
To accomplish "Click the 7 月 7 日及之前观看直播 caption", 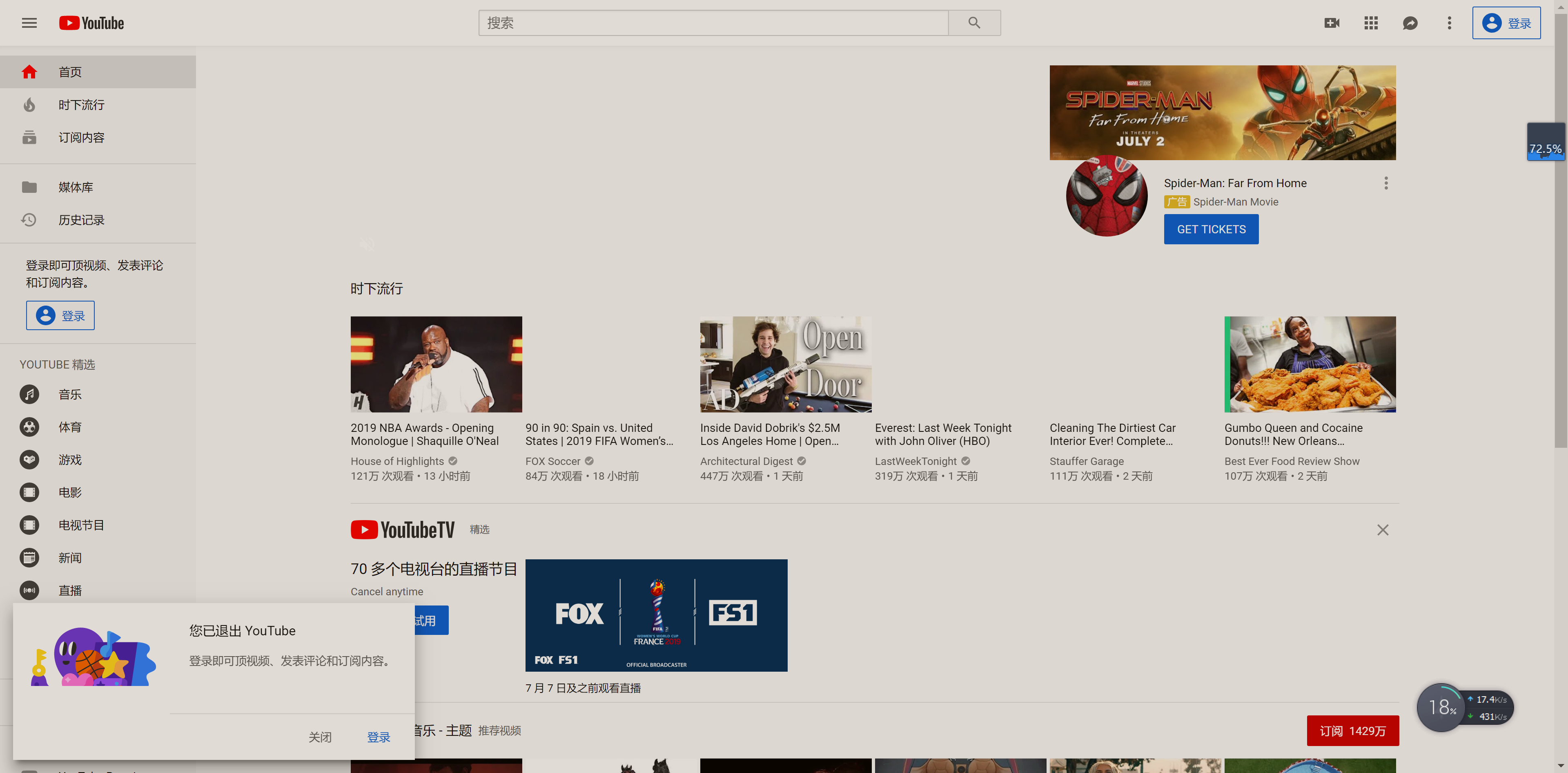I will [x=583, y=688].
